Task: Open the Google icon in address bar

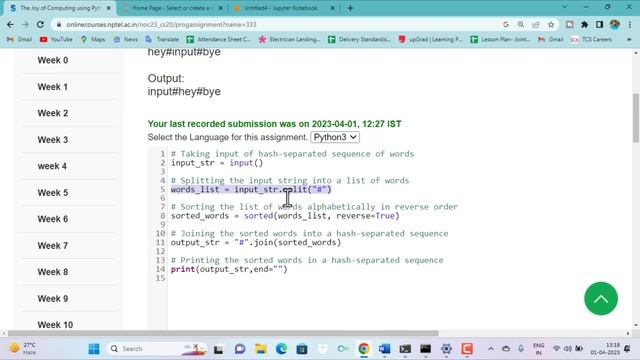Action: click(x=506, y=24)
